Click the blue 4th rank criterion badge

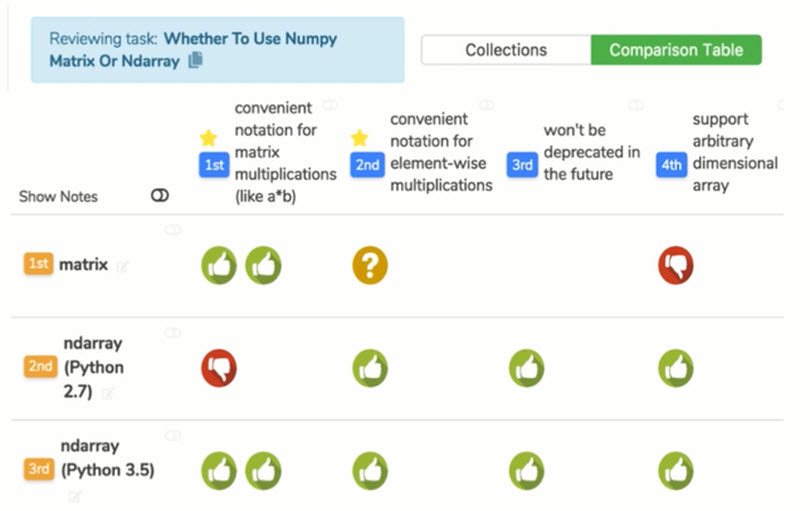click(x=672, y=165)
